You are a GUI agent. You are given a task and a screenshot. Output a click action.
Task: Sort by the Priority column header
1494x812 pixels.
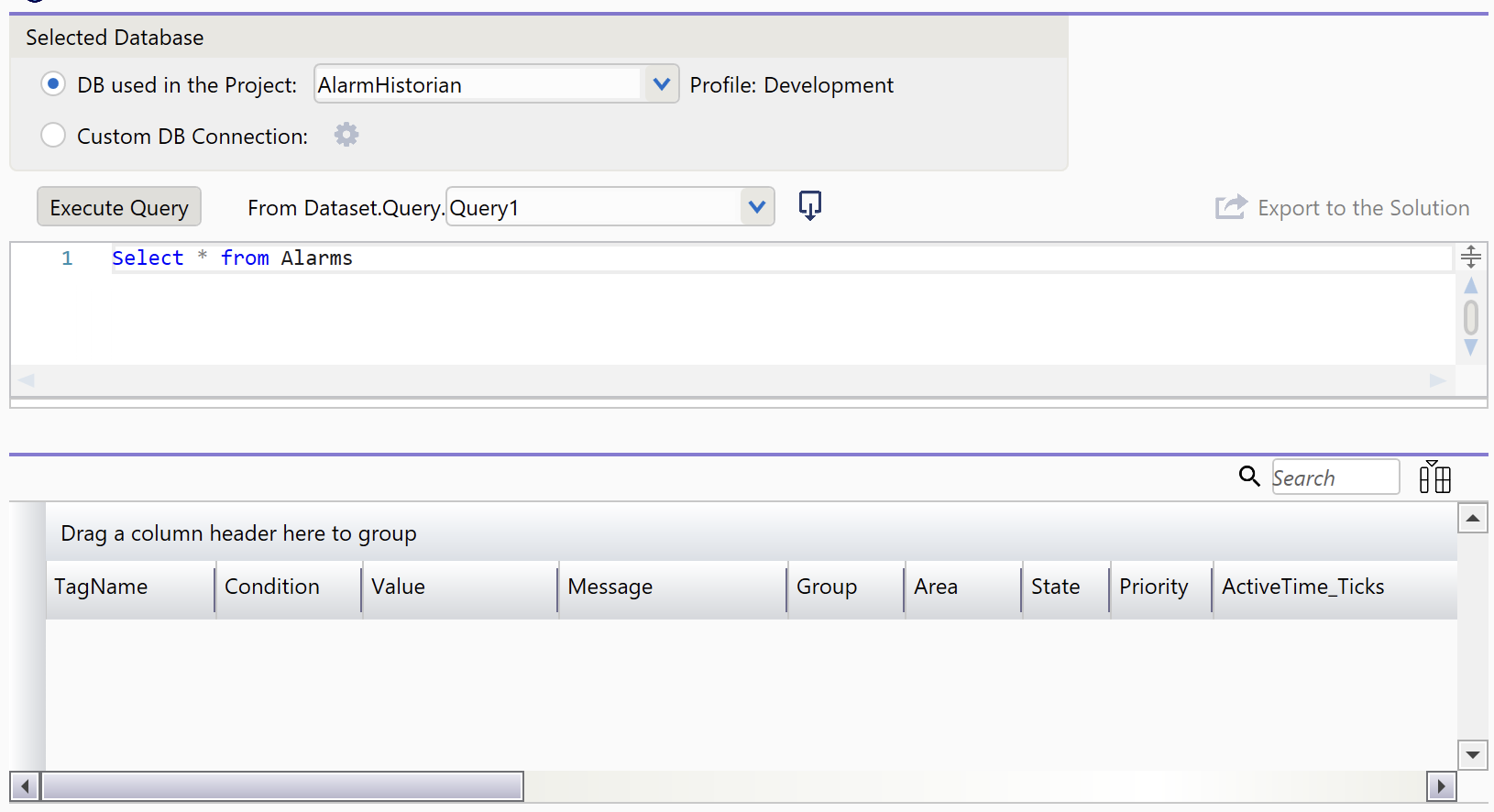(1153, 587)
